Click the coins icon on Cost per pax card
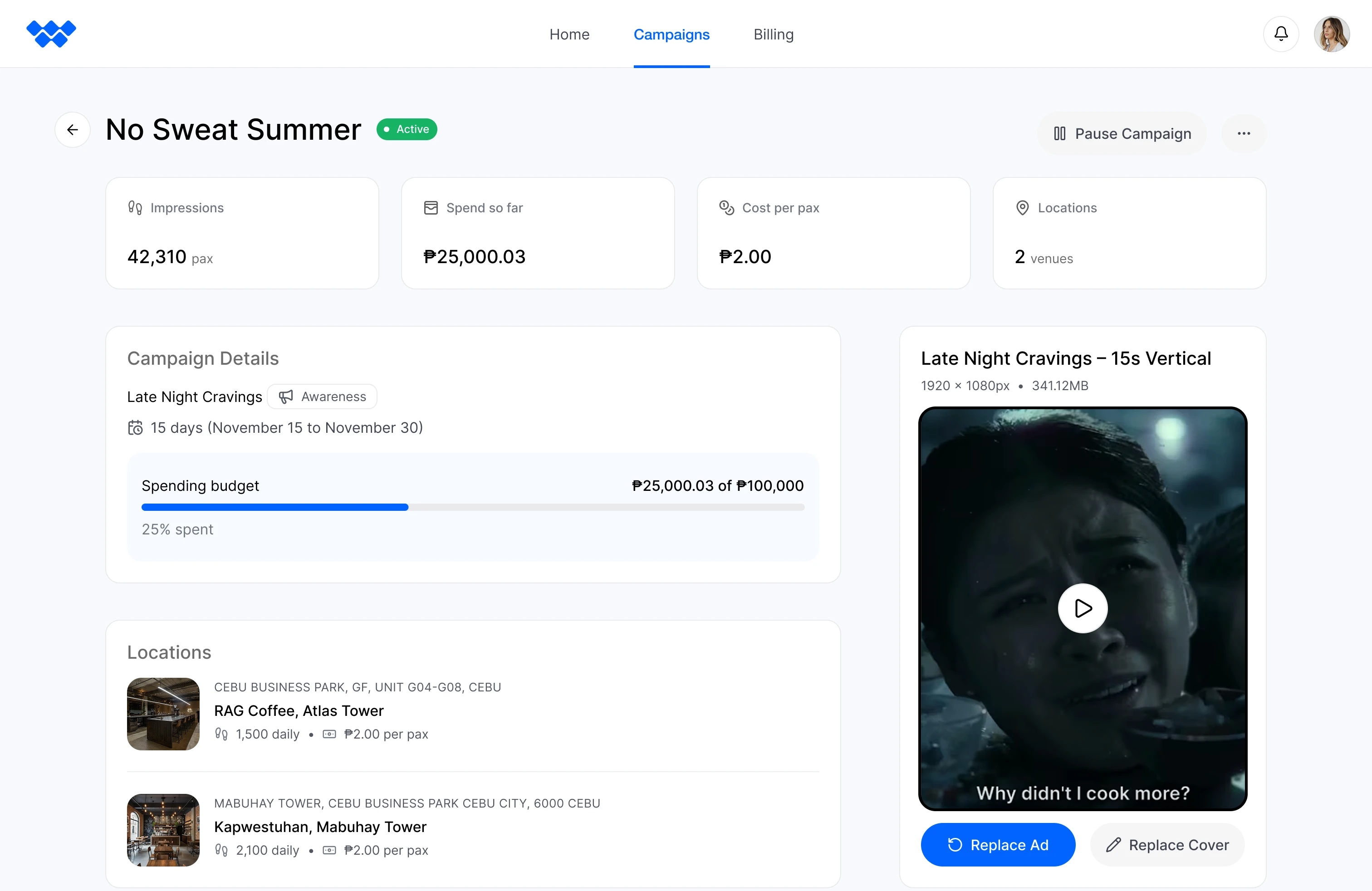 click(x=727, y=207)
